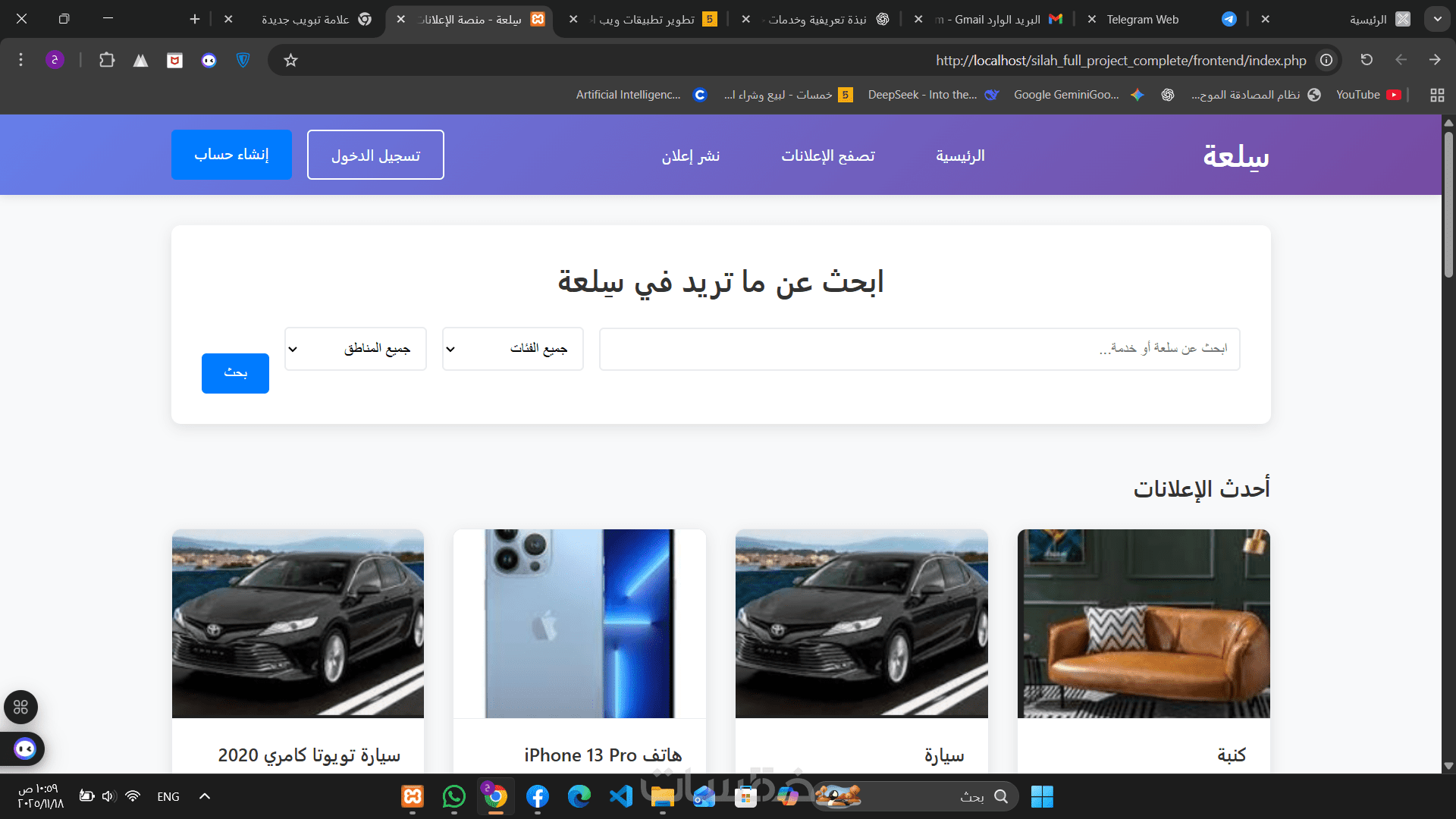This screenshot has height=819, width=1456.
Task: Open the iPhone 13 Pro listing thumbnail
Action: [579, 623]
